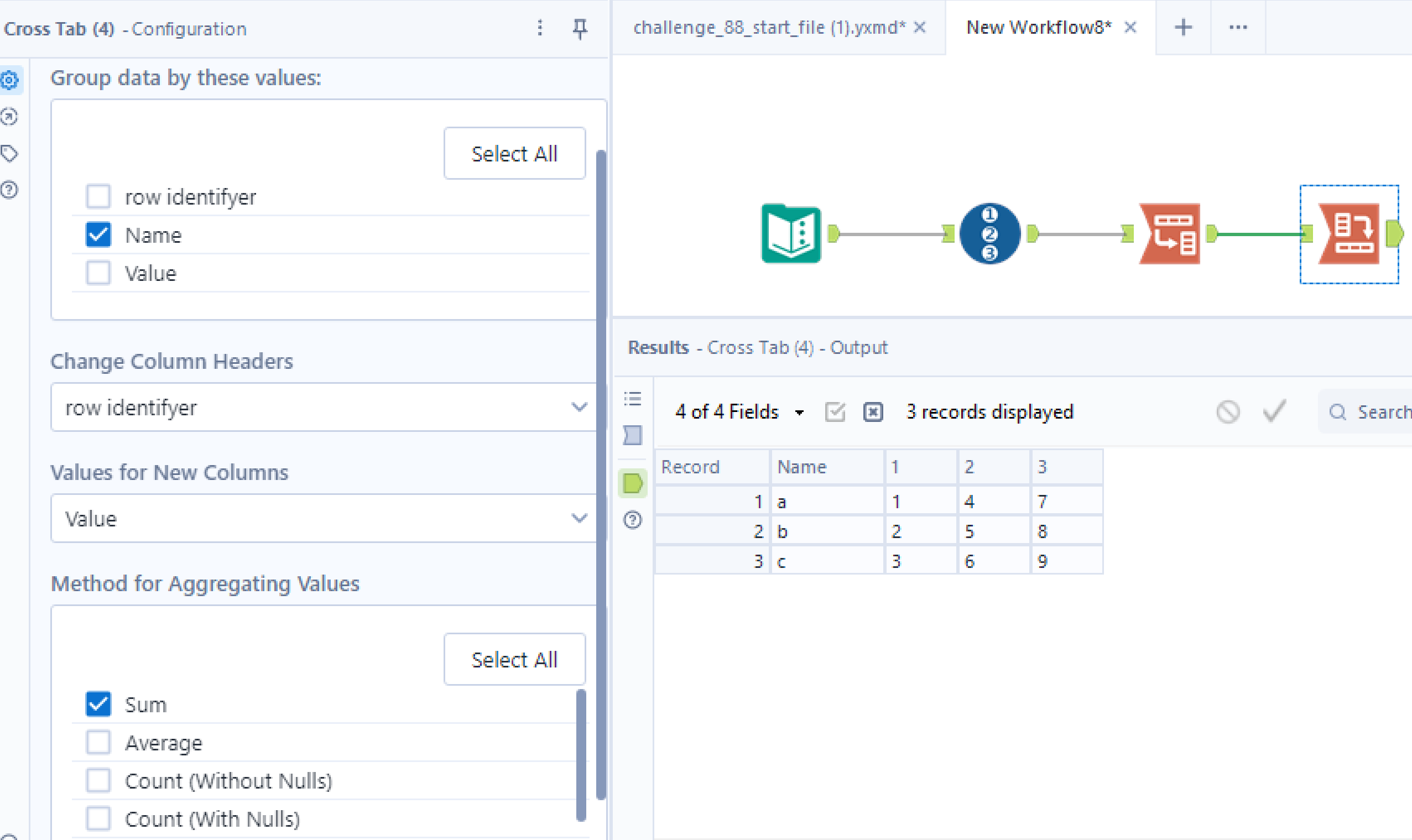Switch to challenge_88_start_file workflow tab
Viewport: 1412px width, 840px height.
click(769, 27)
